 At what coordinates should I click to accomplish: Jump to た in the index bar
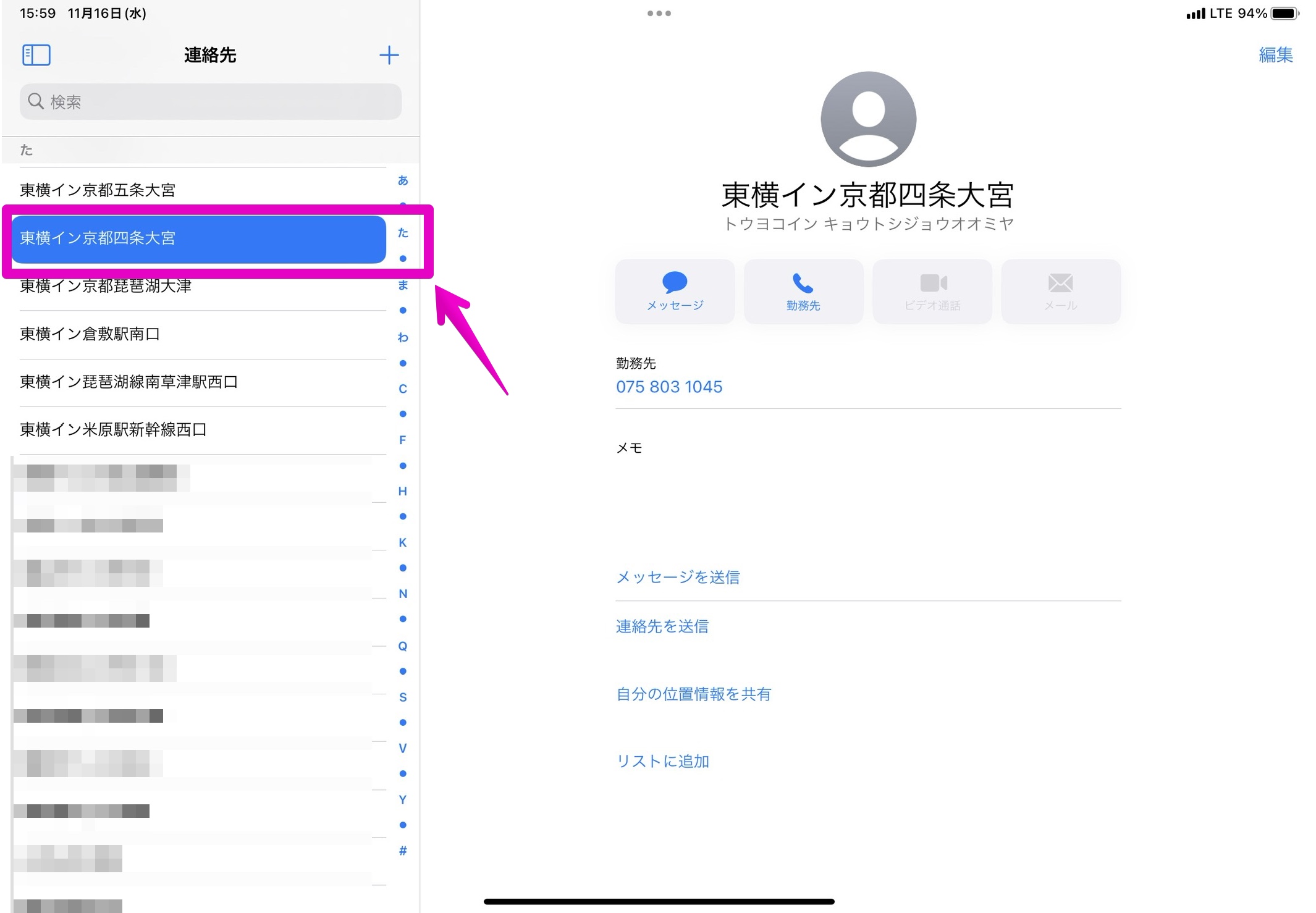coord(403,233)
